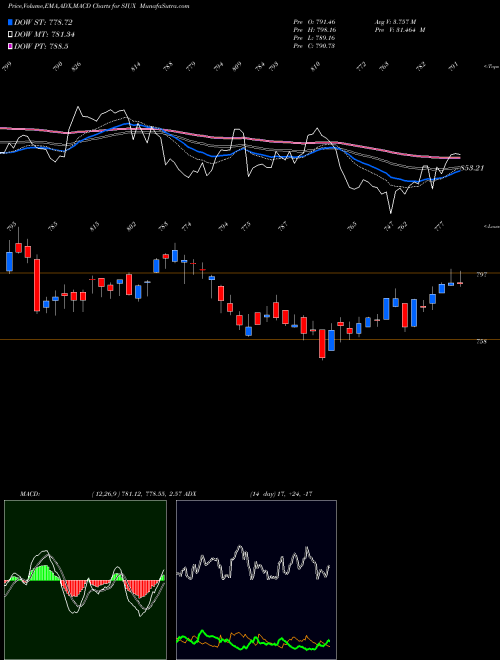500x660 pixels.
Task: Click the 'MACD:' panel heading
Action: [29, 493]
